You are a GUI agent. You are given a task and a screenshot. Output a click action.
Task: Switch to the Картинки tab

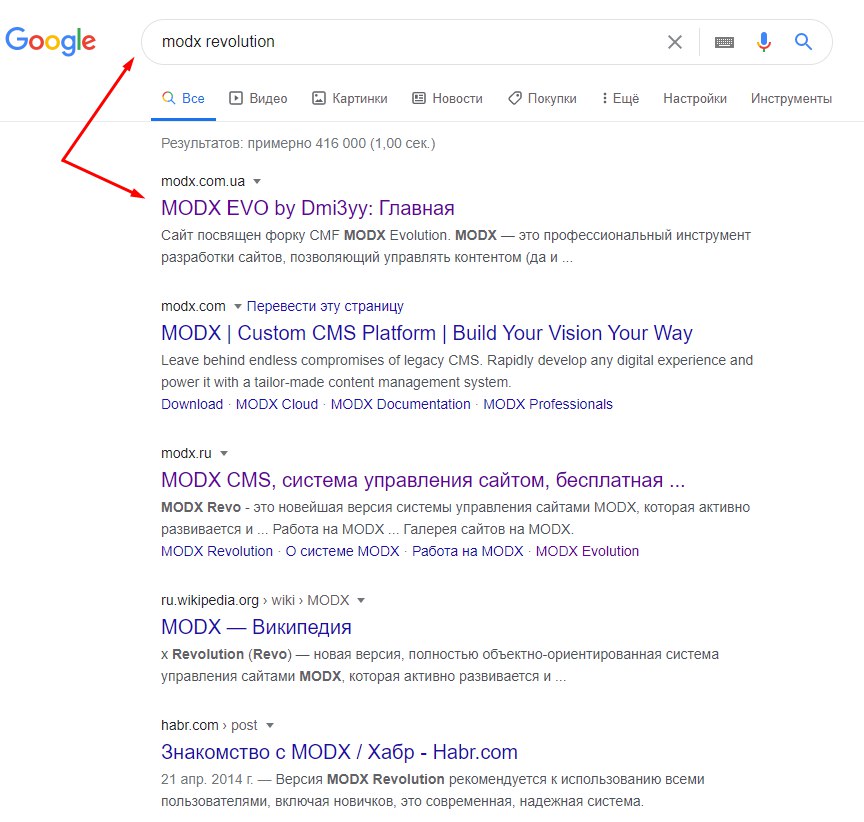click(350, 99)
